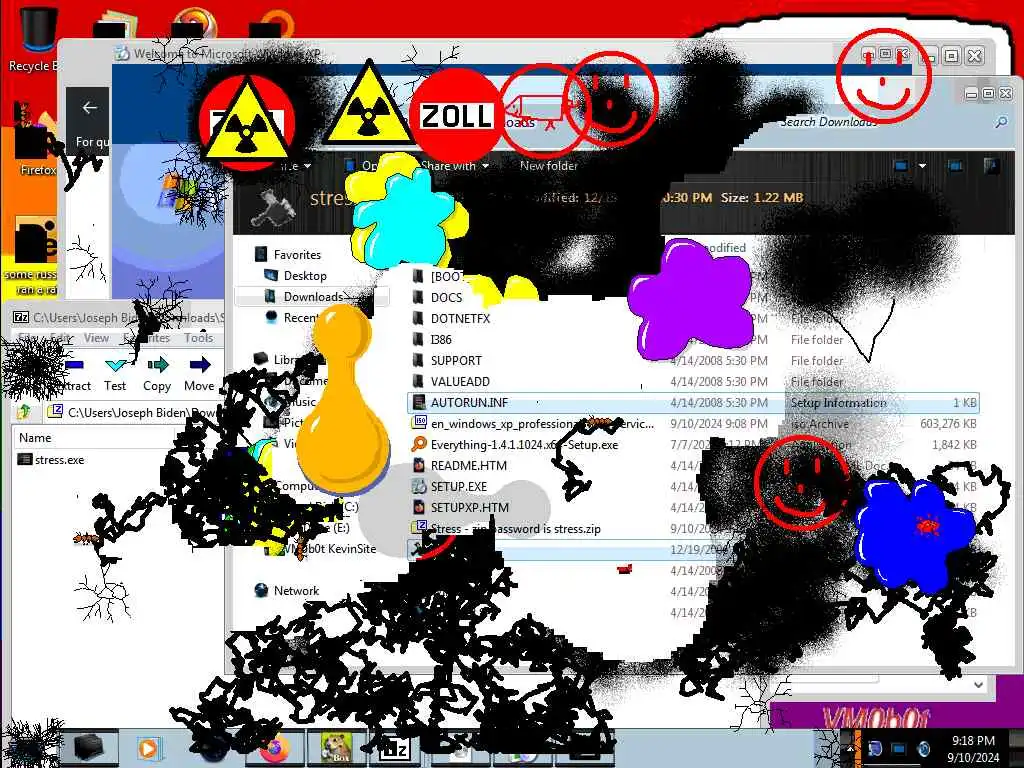Show hidden tray icons arrow

850,748
